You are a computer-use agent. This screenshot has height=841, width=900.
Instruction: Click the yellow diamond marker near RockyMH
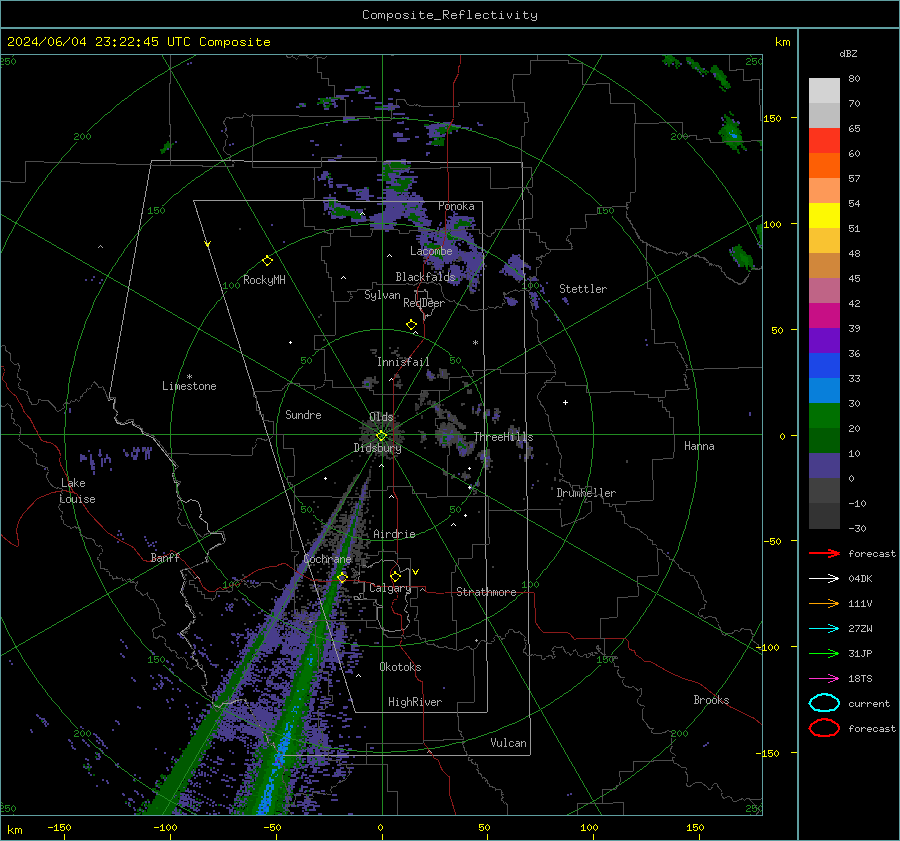coord(267,261)
